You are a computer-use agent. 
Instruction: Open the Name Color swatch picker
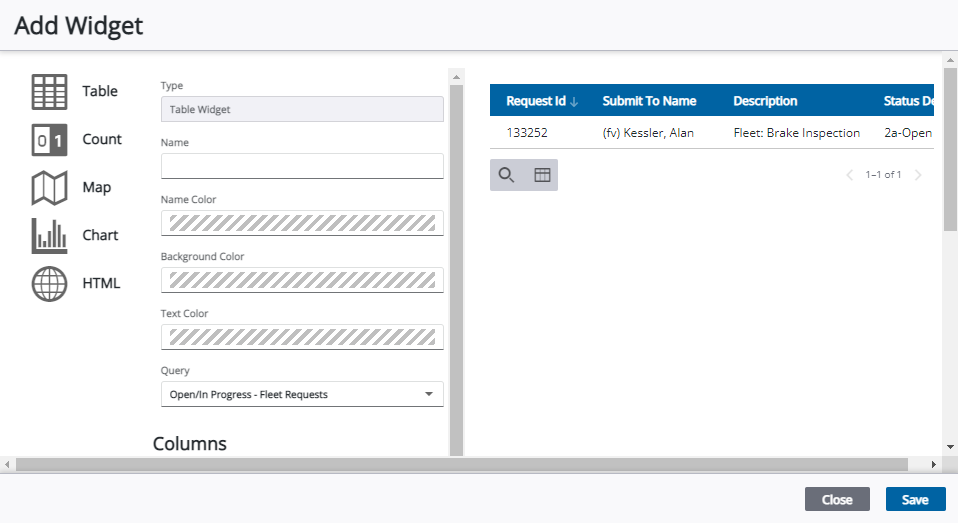(x=302, y=223)
